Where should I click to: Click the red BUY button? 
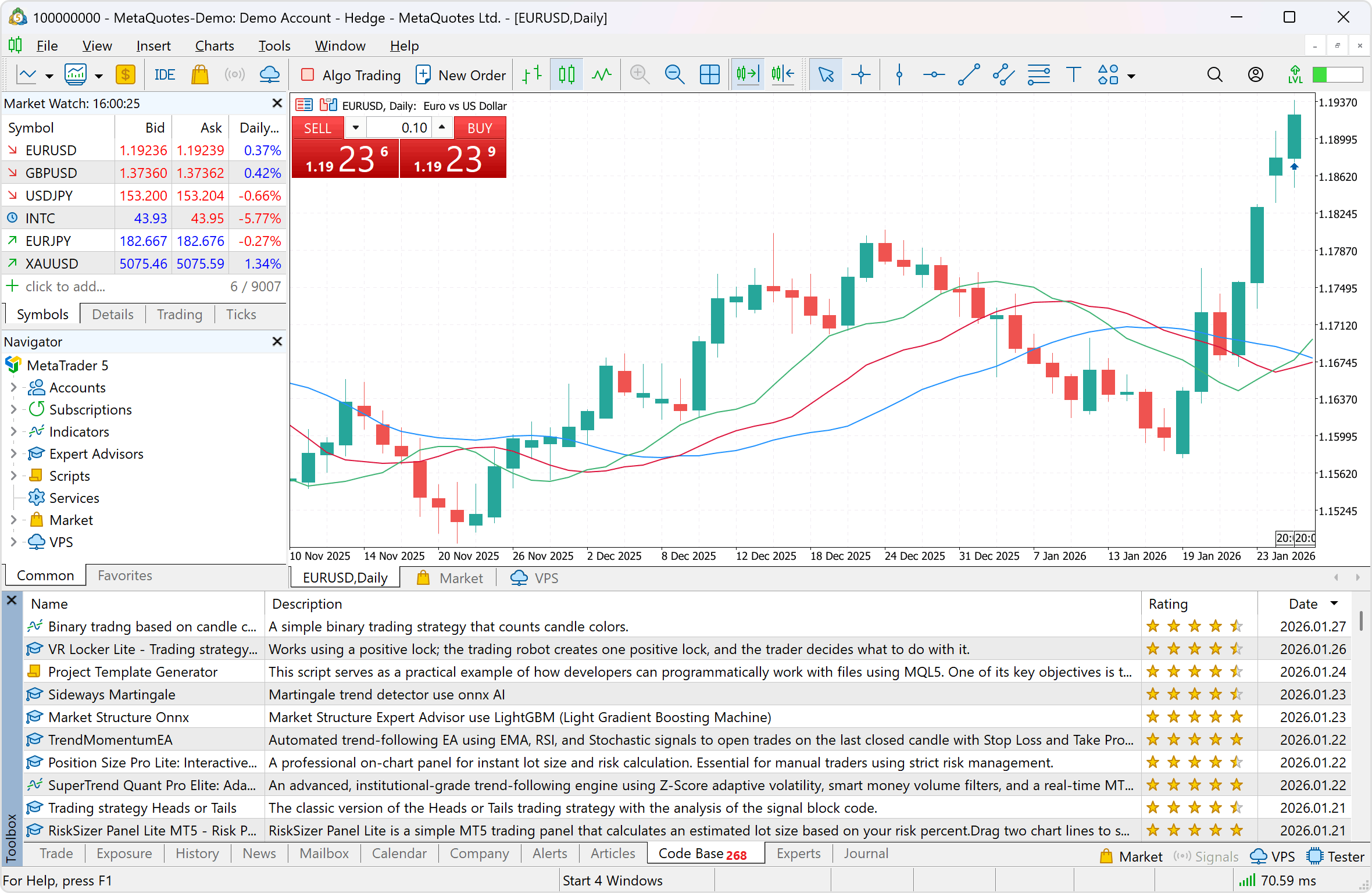pyautogui.click(x=480, y=128)
